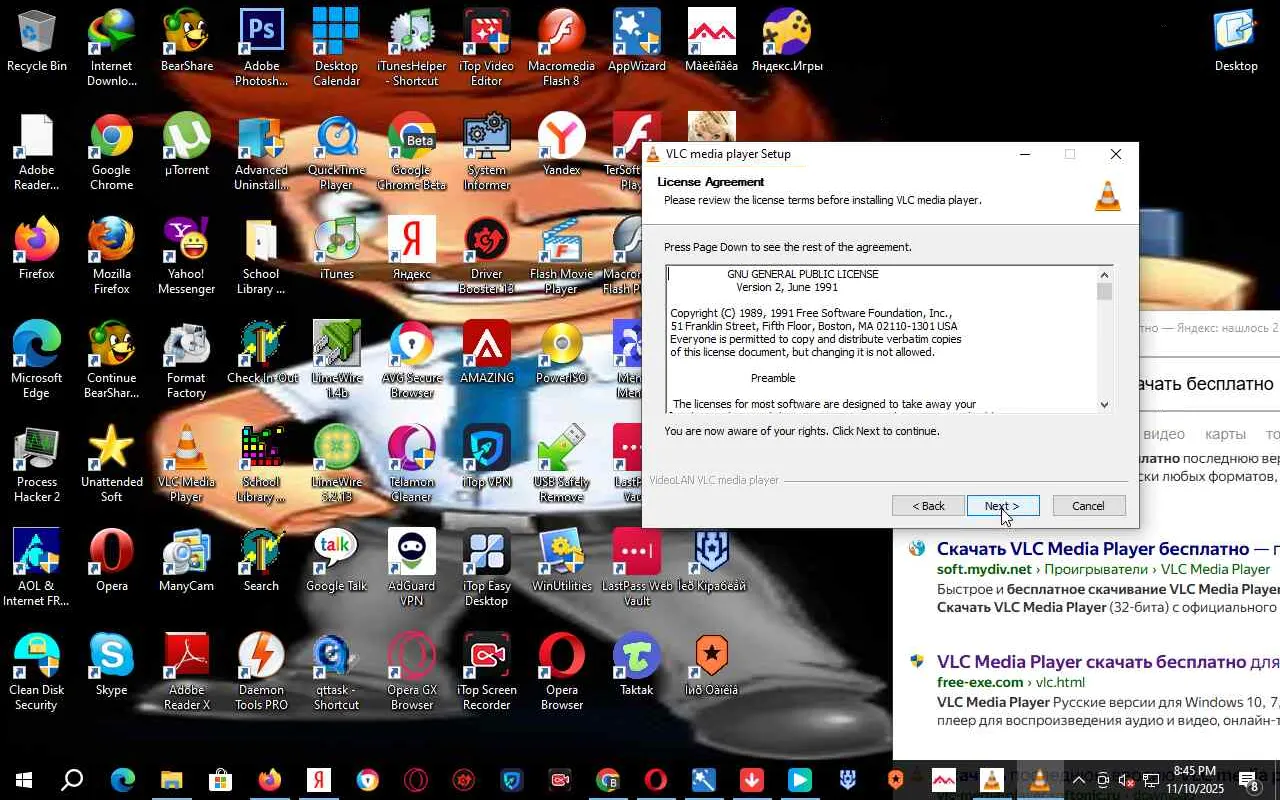
Task: Select the VLC Media Player desktop shortcut
Action: point(187,464)
